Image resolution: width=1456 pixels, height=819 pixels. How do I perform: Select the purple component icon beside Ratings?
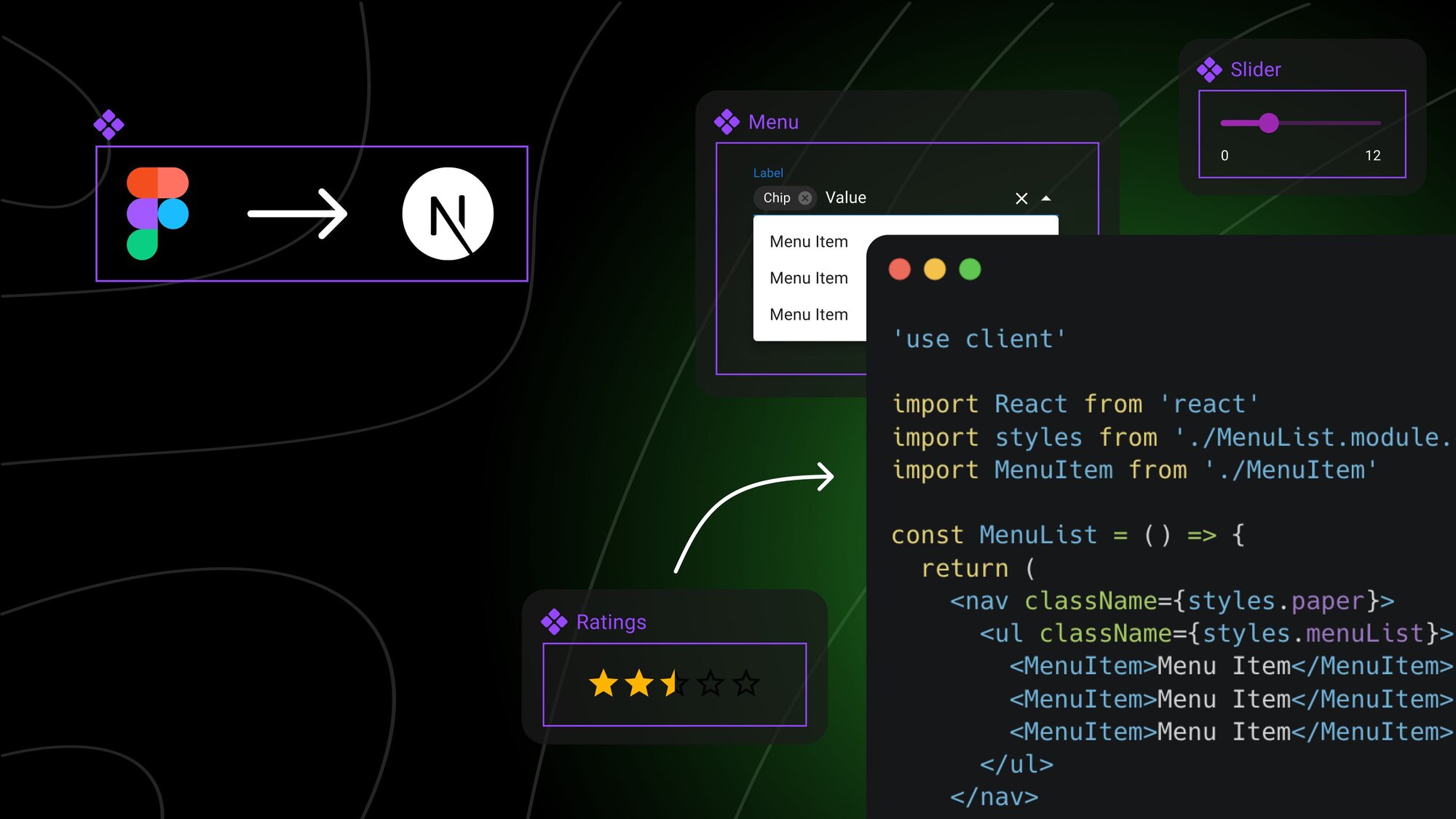pos(555,622)
